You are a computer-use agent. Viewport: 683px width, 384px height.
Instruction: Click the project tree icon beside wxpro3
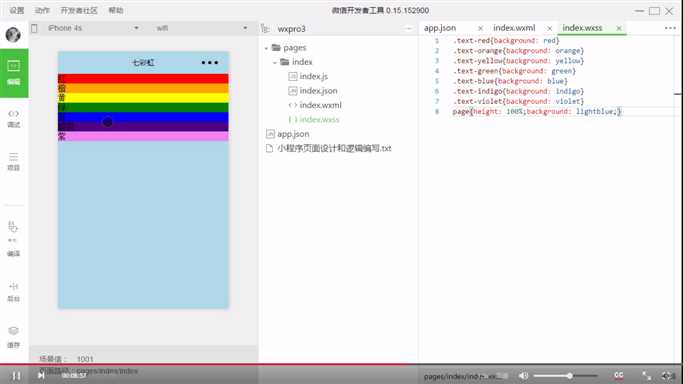(x=265, y=29)
